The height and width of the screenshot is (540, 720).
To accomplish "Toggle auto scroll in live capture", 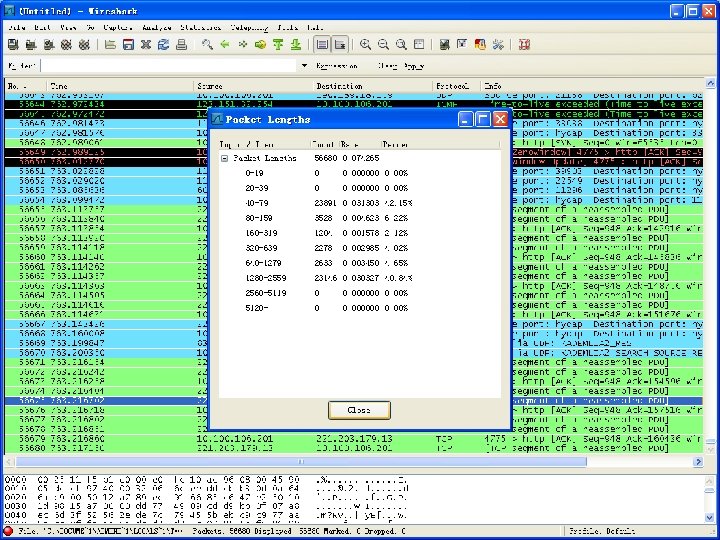I will 340,45.
